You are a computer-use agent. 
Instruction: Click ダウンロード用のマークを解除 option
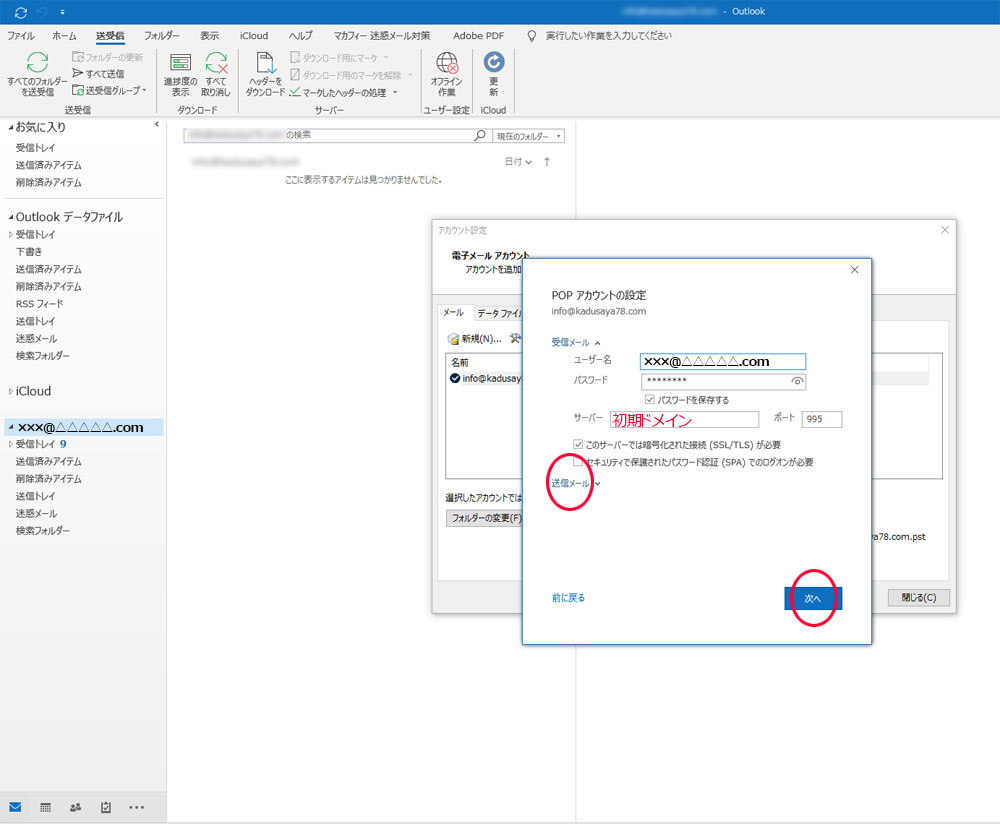[351, 75]
